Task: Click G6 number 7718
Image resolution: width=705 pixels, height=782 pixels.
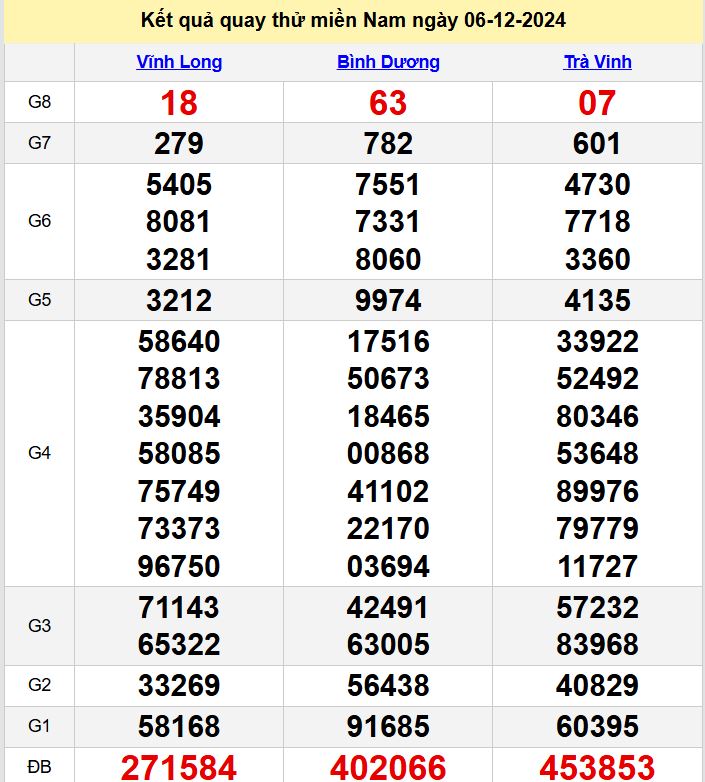Action: tap(597, 221)
